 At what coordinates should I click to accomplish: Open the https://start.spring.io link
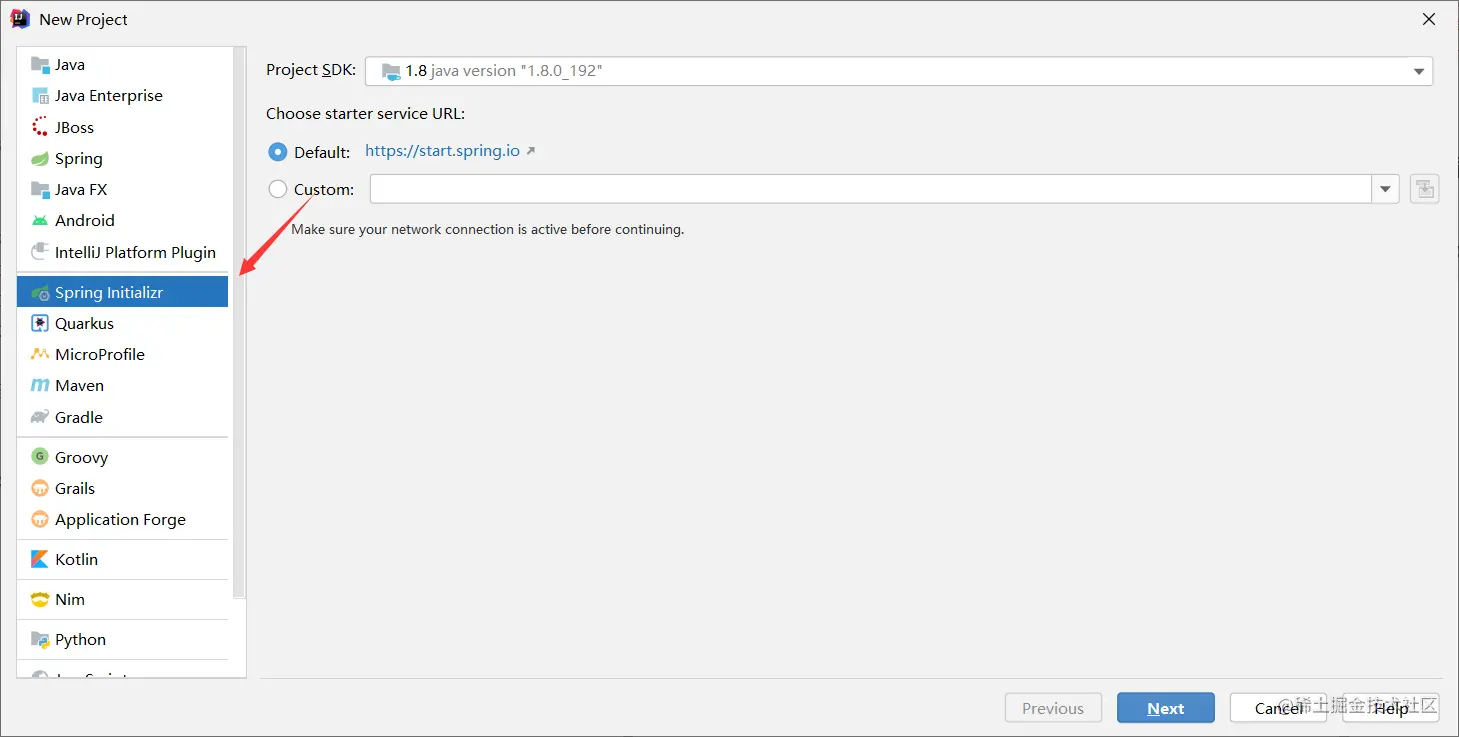tap(442, 151)
